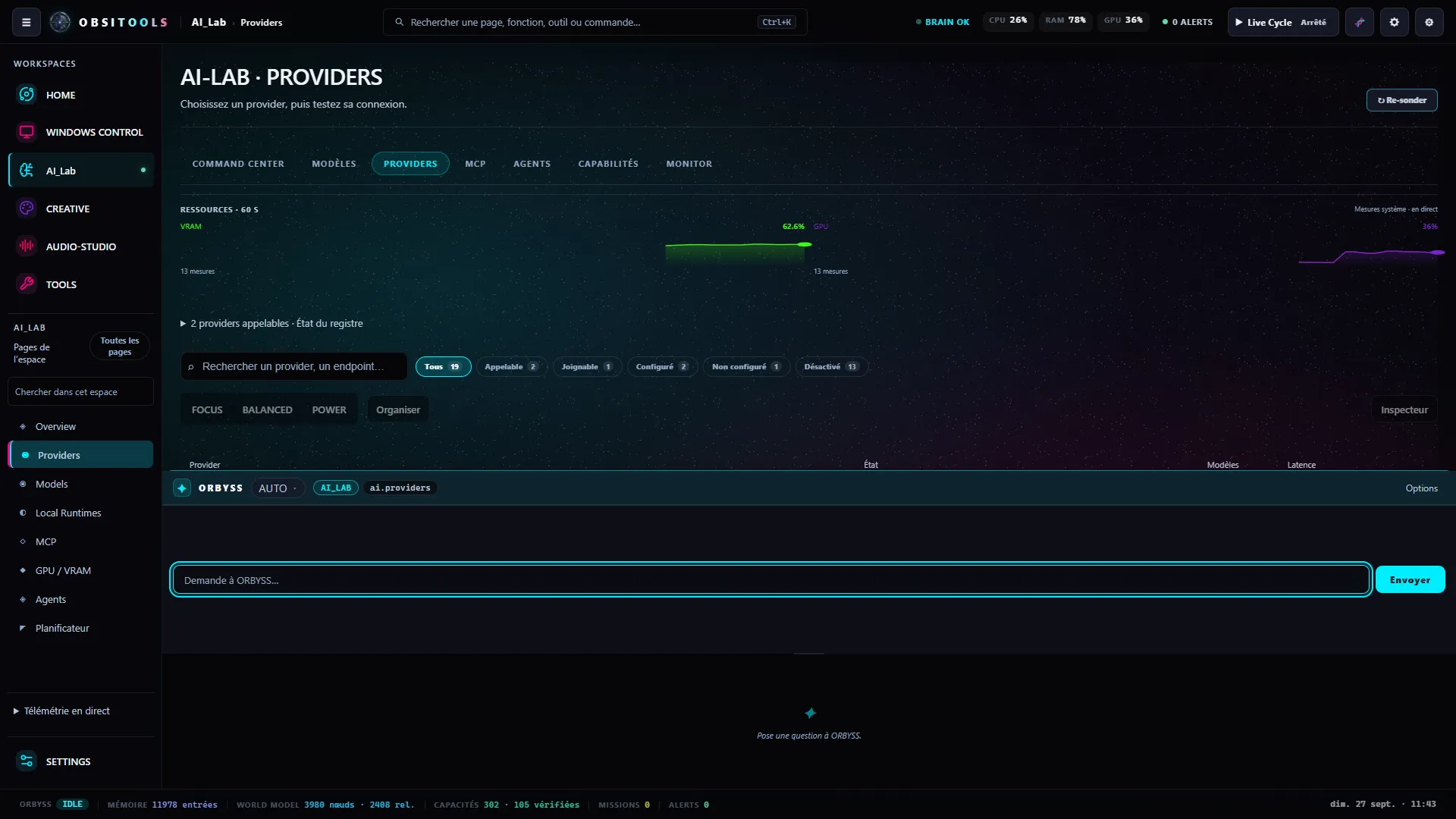Start the Live Cycle button
Image resolution: width=1456 pixels, height=819 pixels.
(x=1283, y=22)
